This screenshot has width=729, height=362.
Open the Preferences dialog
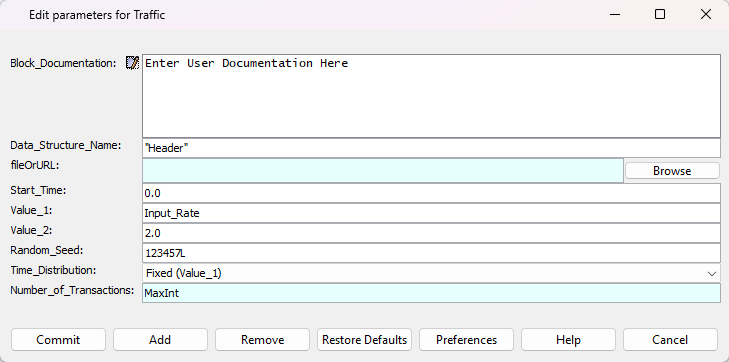[466, 340]
